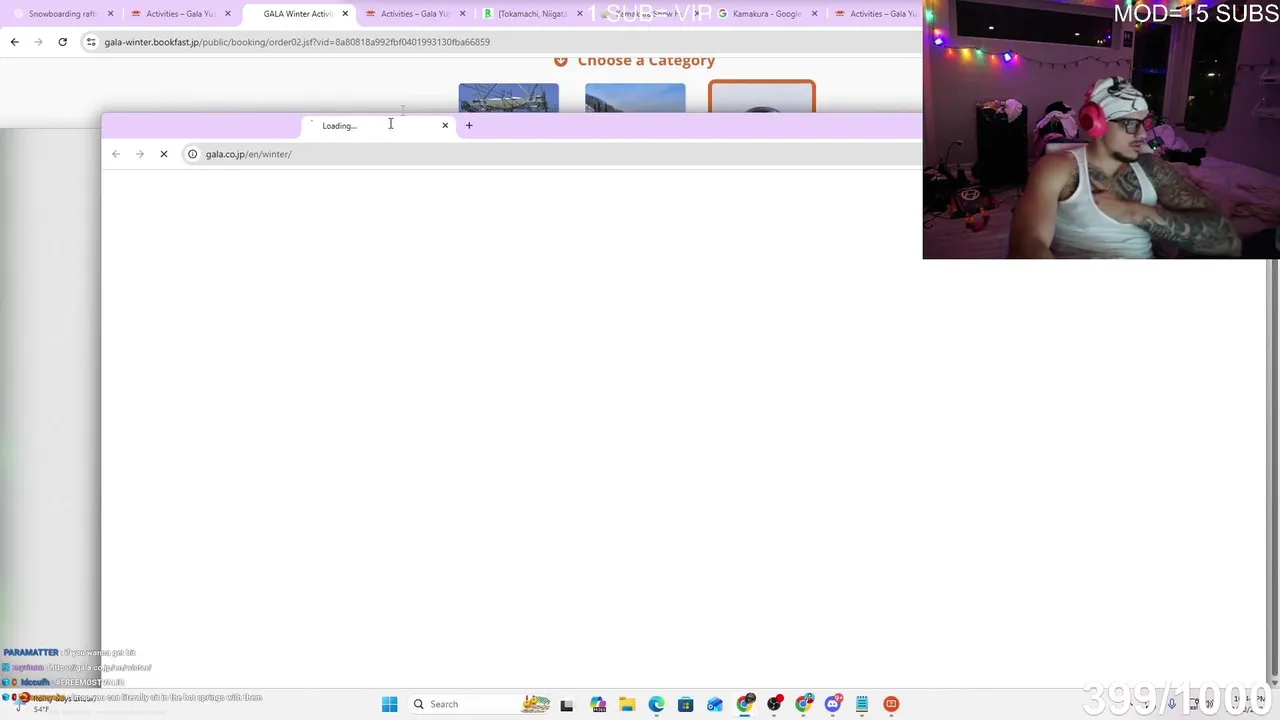Click the microphone icon in system tray
The image size is (1280, 720).
click(1172, 704)
